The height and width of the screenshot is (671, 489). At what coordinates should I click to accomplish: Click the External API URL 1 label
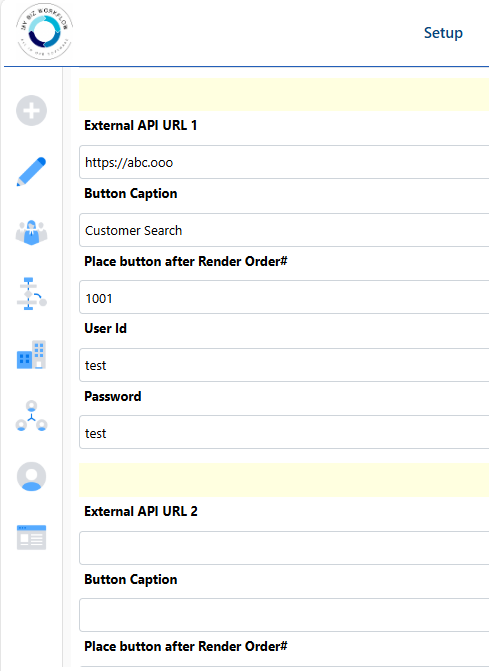point(140,125)
